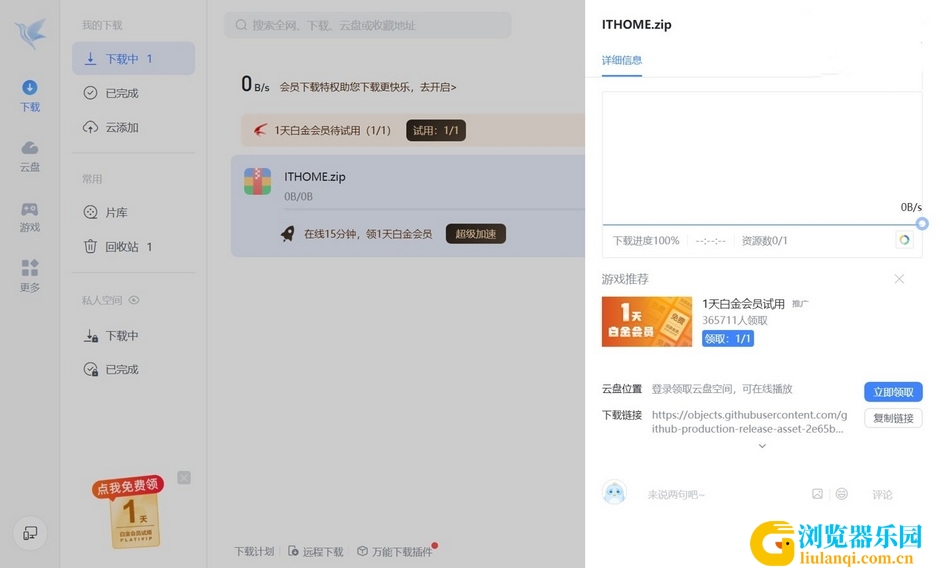Image resolution: width=936 pixels, height=568 pixels.
Task: Click the 超级加速 button
Action: (476, 234)
